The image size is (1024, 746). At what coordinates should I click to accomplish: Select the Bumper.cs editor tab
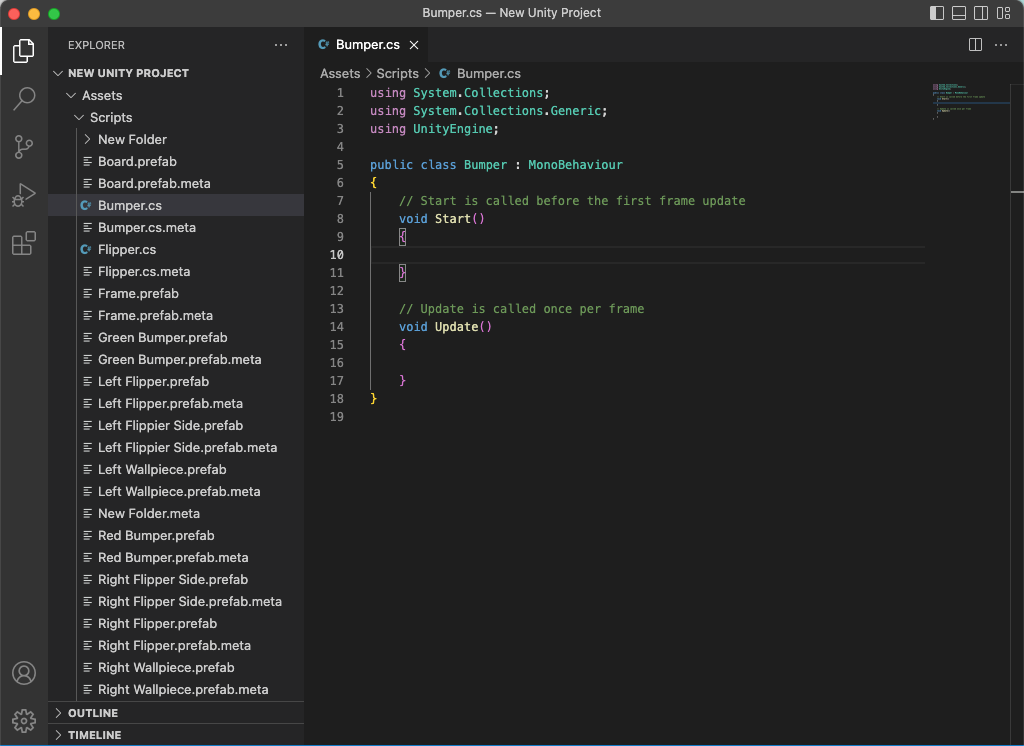click(367, 45)
